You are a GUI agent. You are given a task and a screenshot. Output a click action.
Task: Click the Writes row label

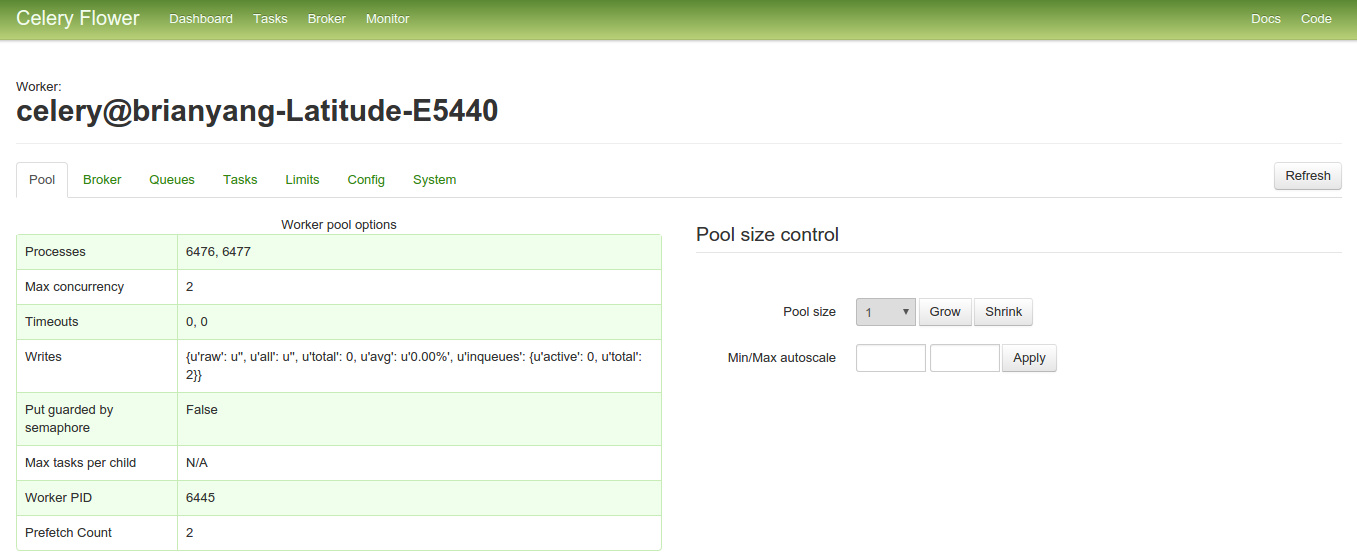tap(43, 357)
